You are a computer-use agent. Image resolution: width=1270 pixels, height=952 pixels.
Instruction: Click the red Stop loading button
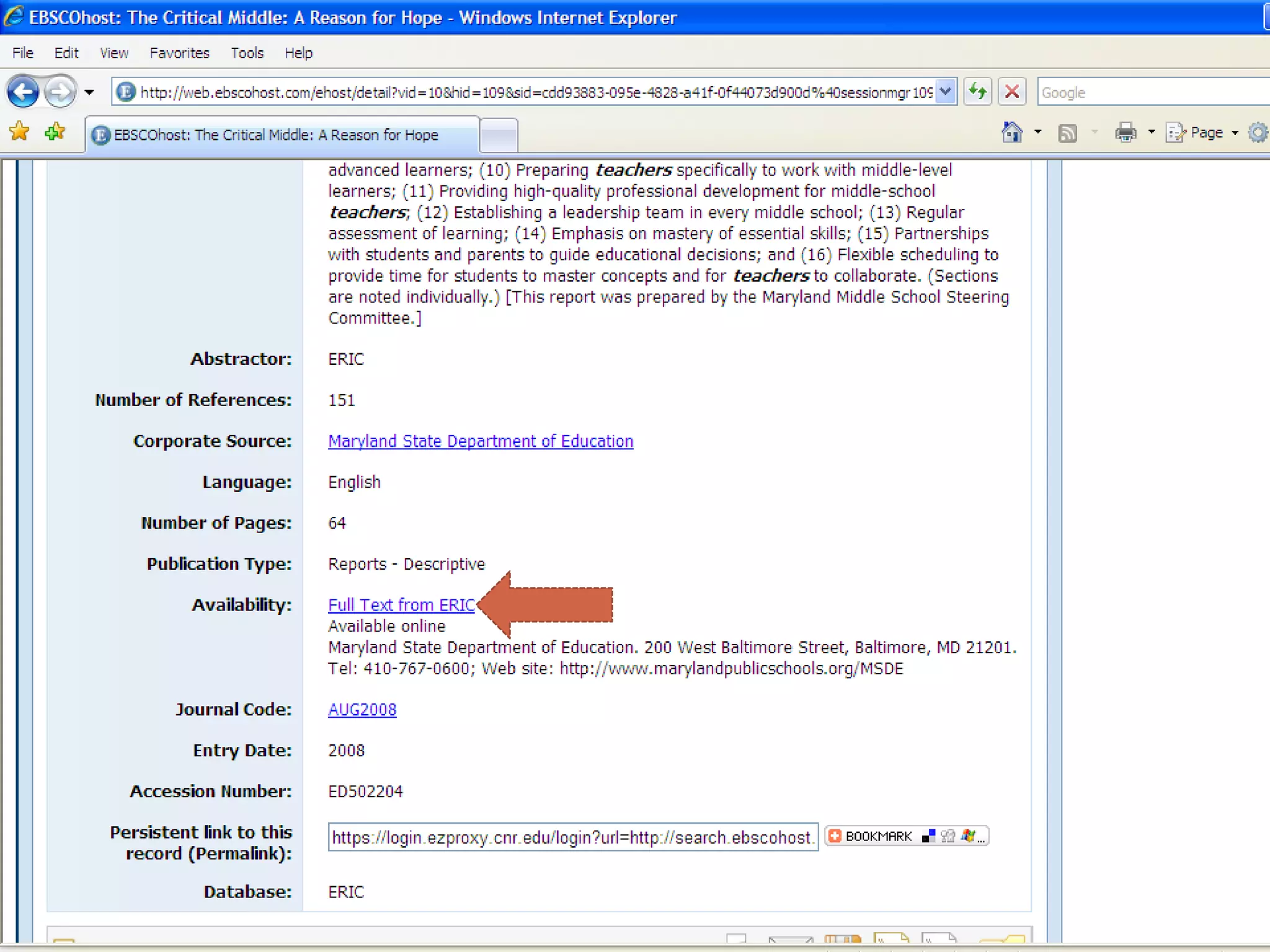coord(1011,92)
